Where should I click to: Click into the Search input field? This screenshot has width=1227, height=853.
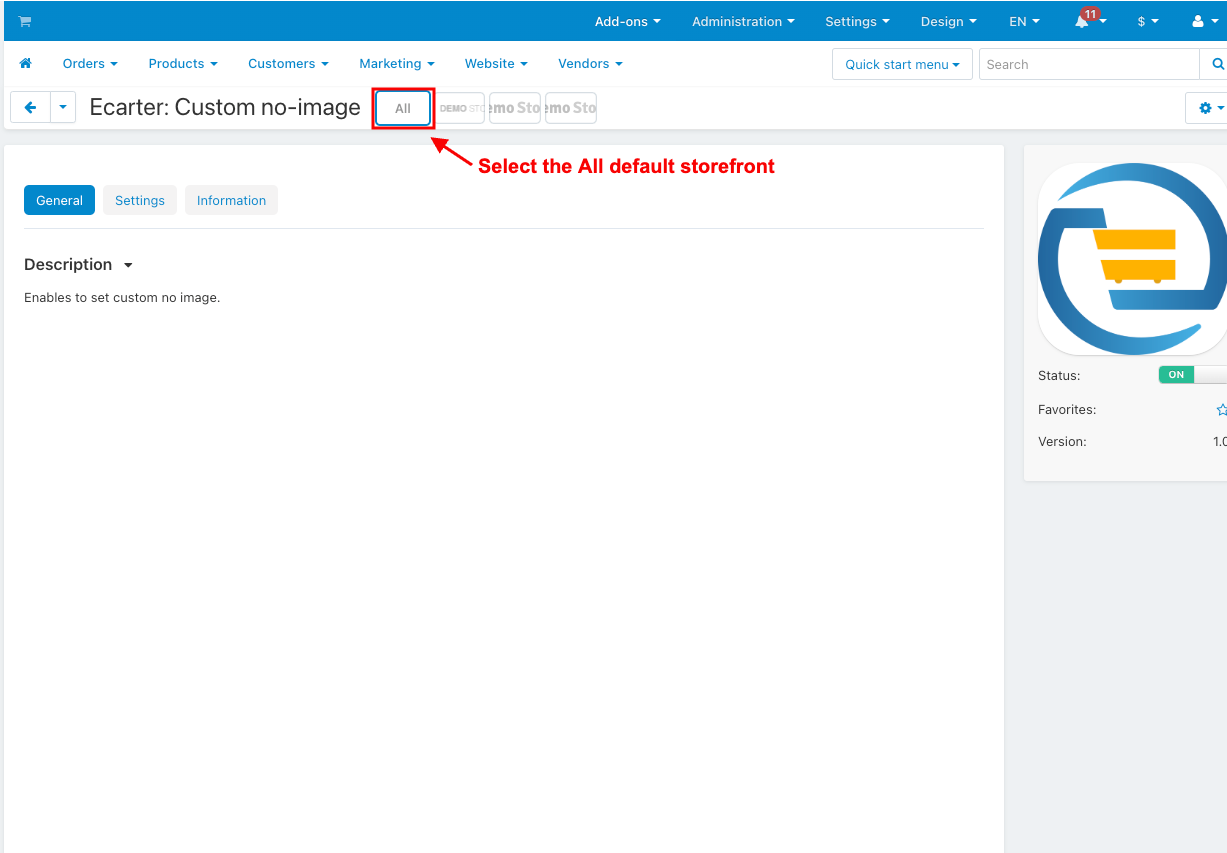pos(1089,64)
